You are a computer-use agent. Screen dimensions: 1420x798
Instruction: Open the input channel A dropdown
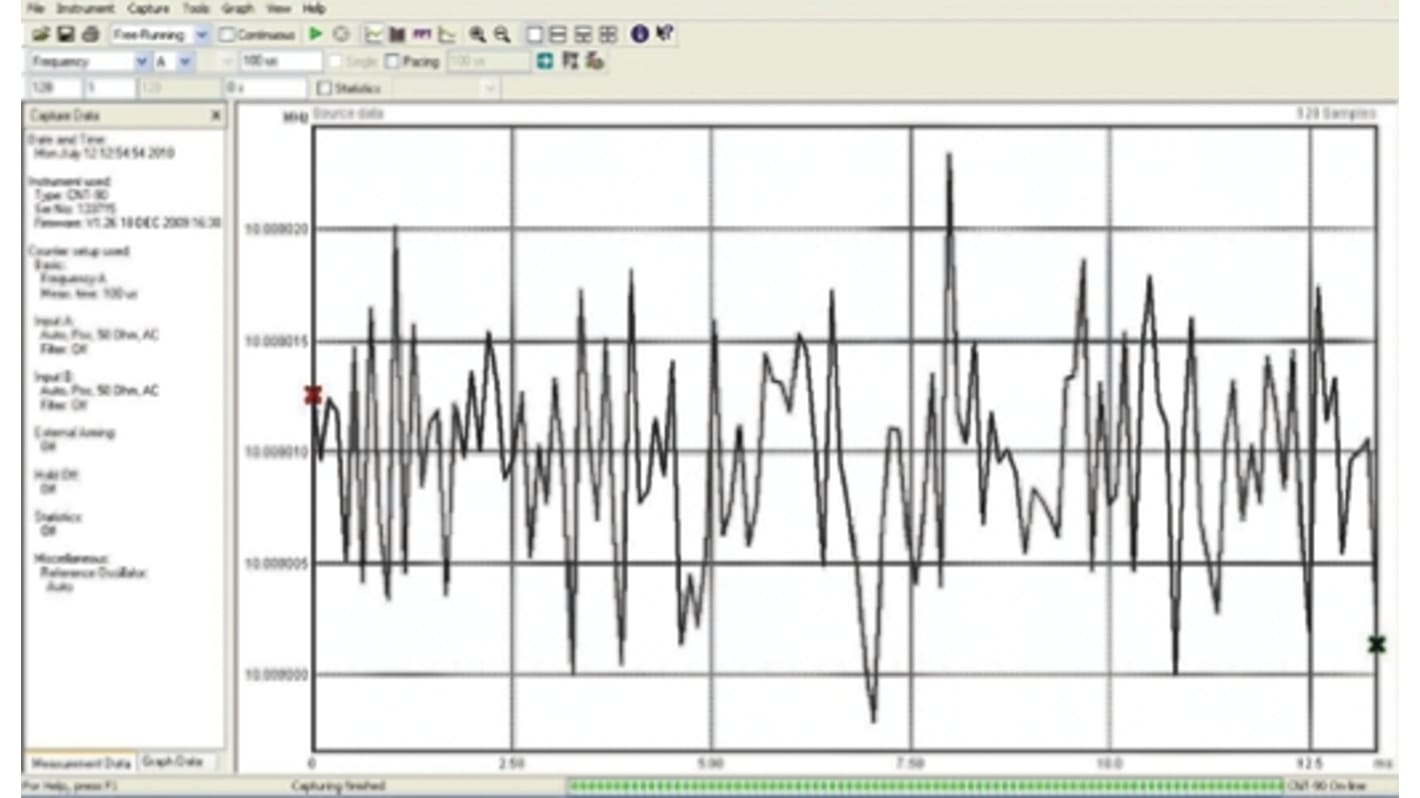184,62
